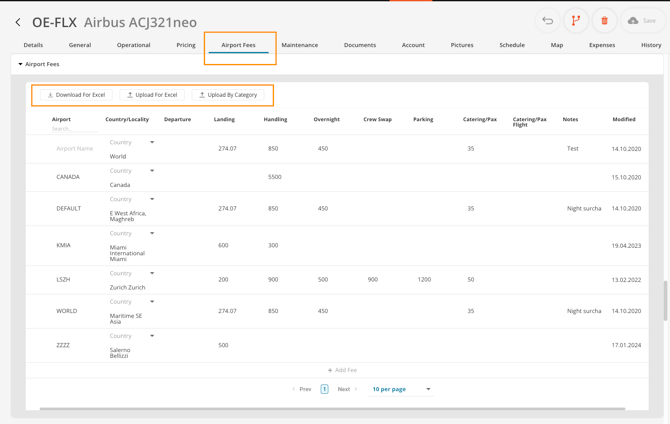The width and height of the screenshot is (670, 424).
Task: Click the Airport Name input field
Action: [75, 148]
